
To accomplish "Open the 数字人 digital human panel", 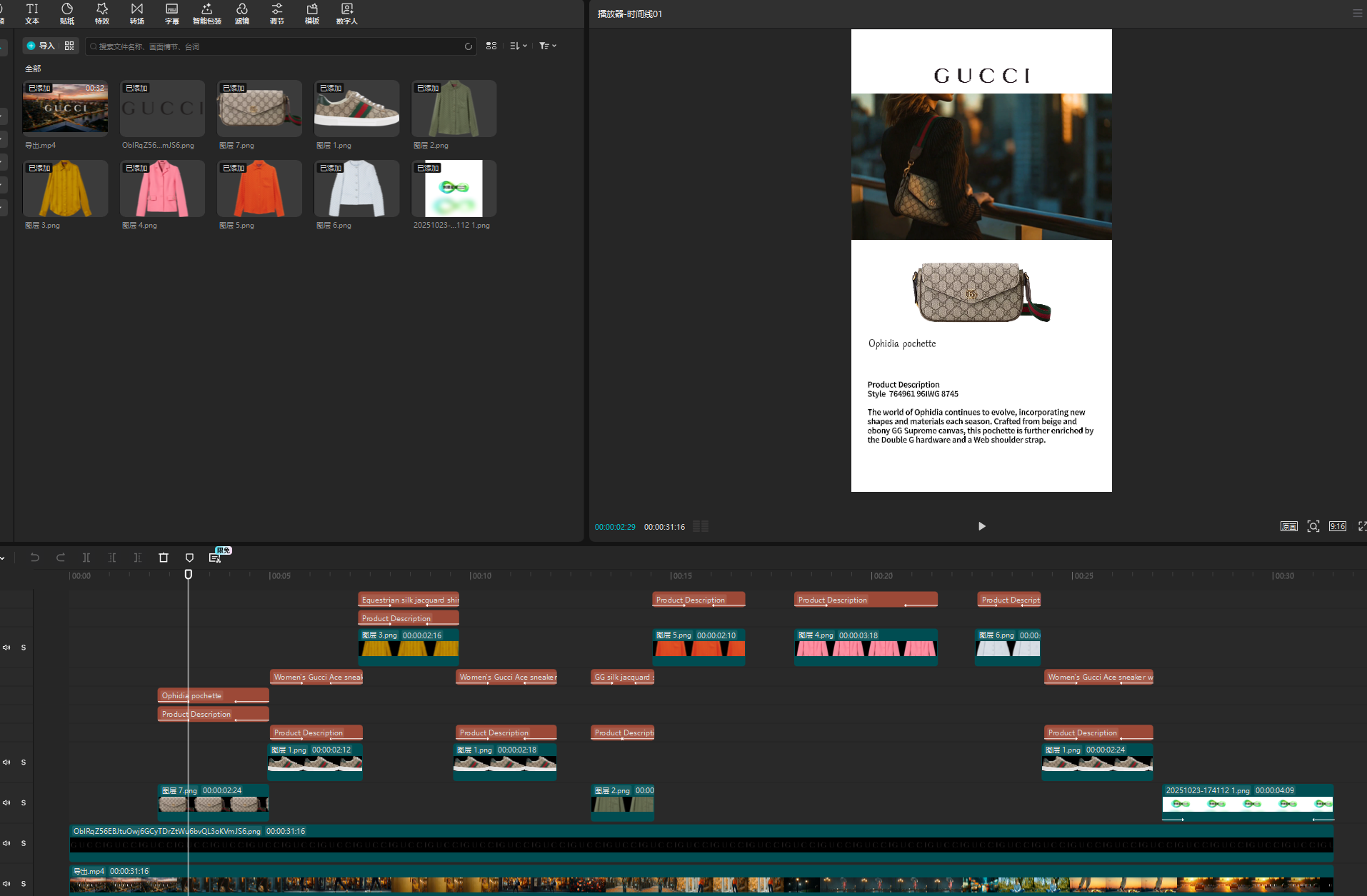I will (346, 13).
